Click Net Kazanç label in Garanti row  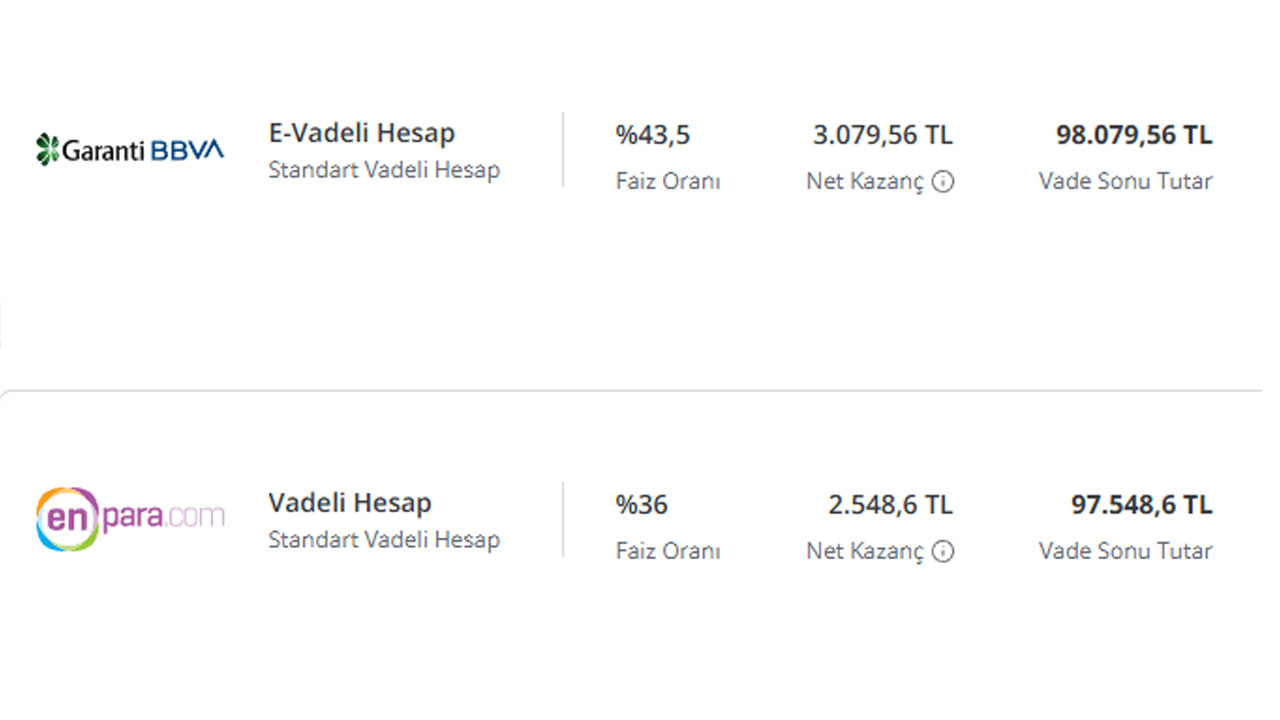click(866, 183)
